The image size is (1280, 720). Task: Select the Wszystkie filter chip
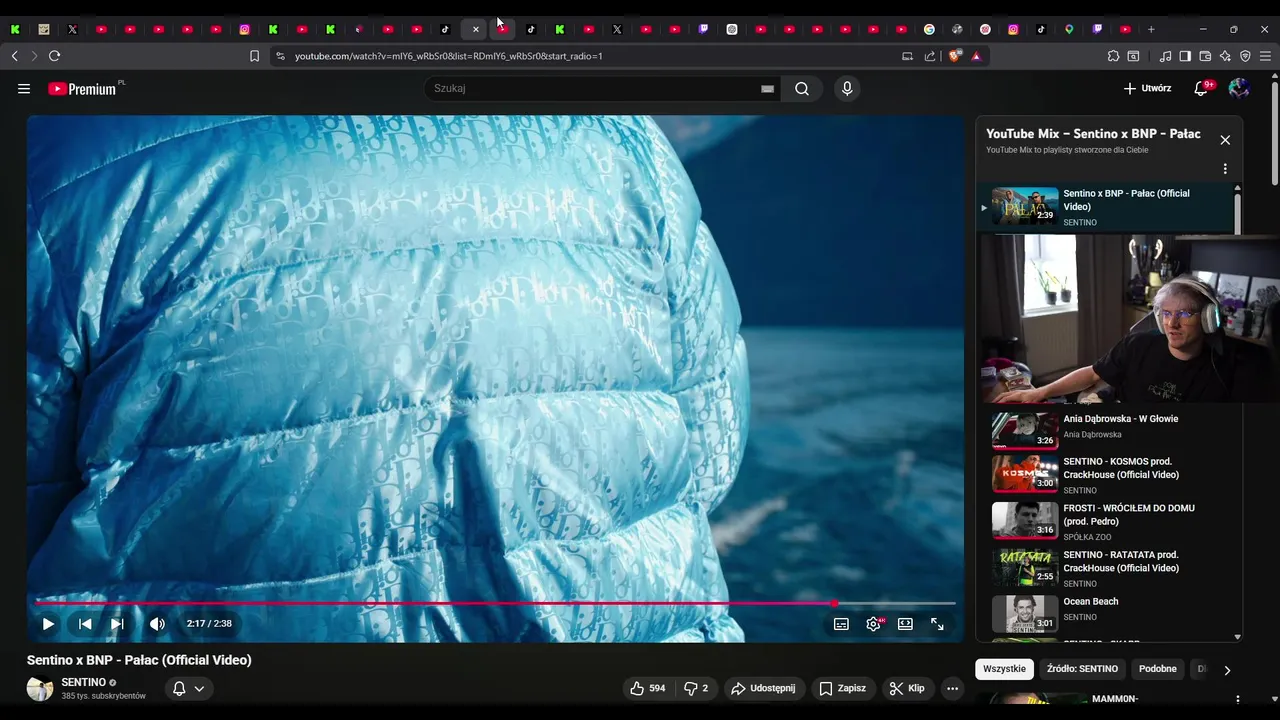coord(1004,669)
